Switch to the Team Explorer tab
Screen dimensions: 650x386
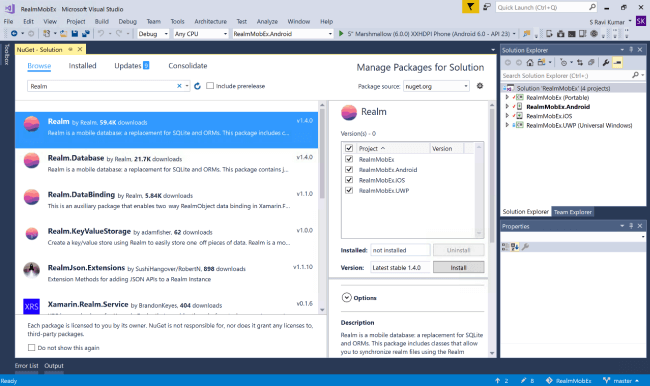point(572,212)
